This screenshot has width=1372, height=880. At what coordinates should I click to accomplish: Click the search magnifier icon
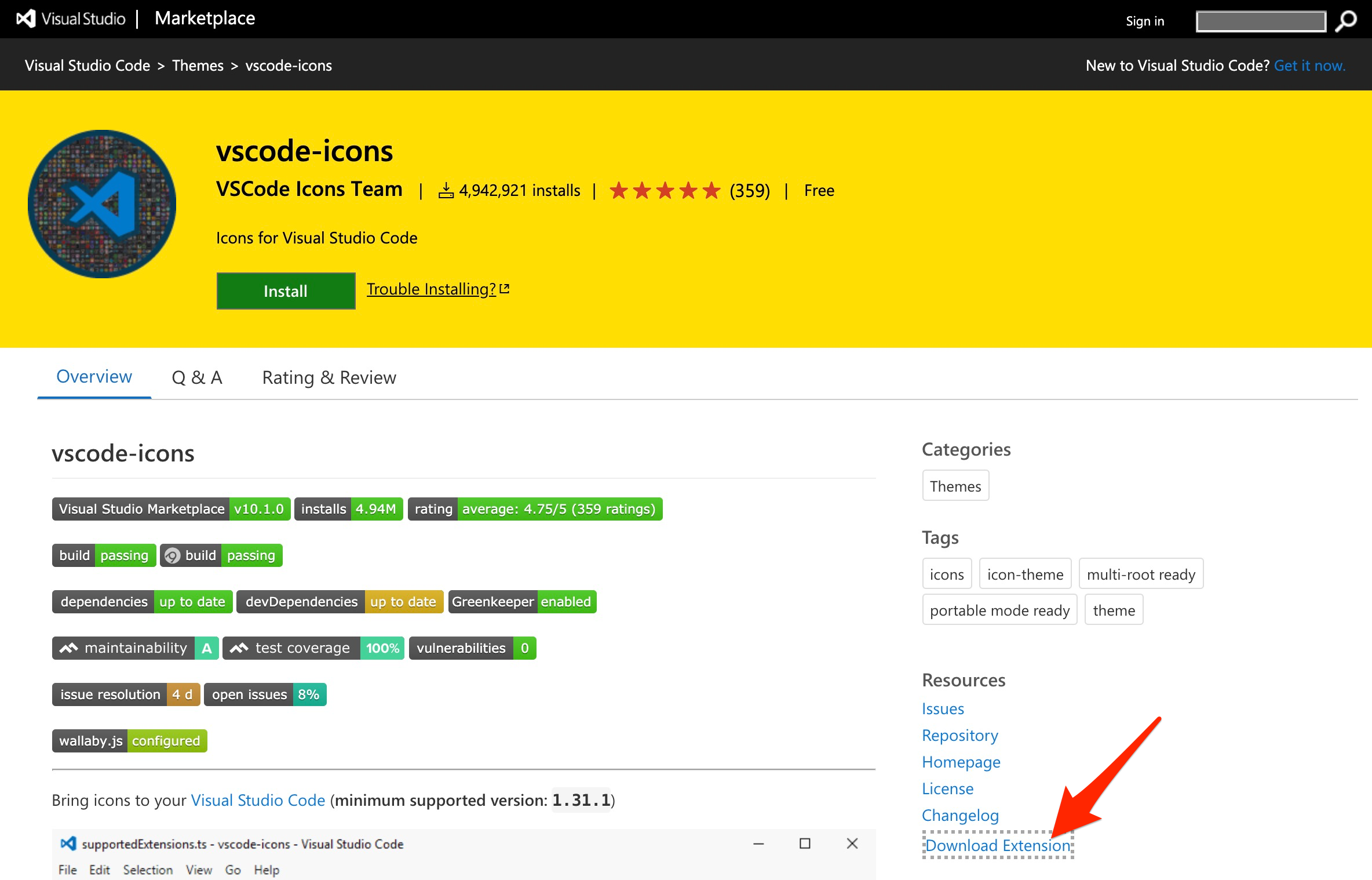click(1346, 21)
